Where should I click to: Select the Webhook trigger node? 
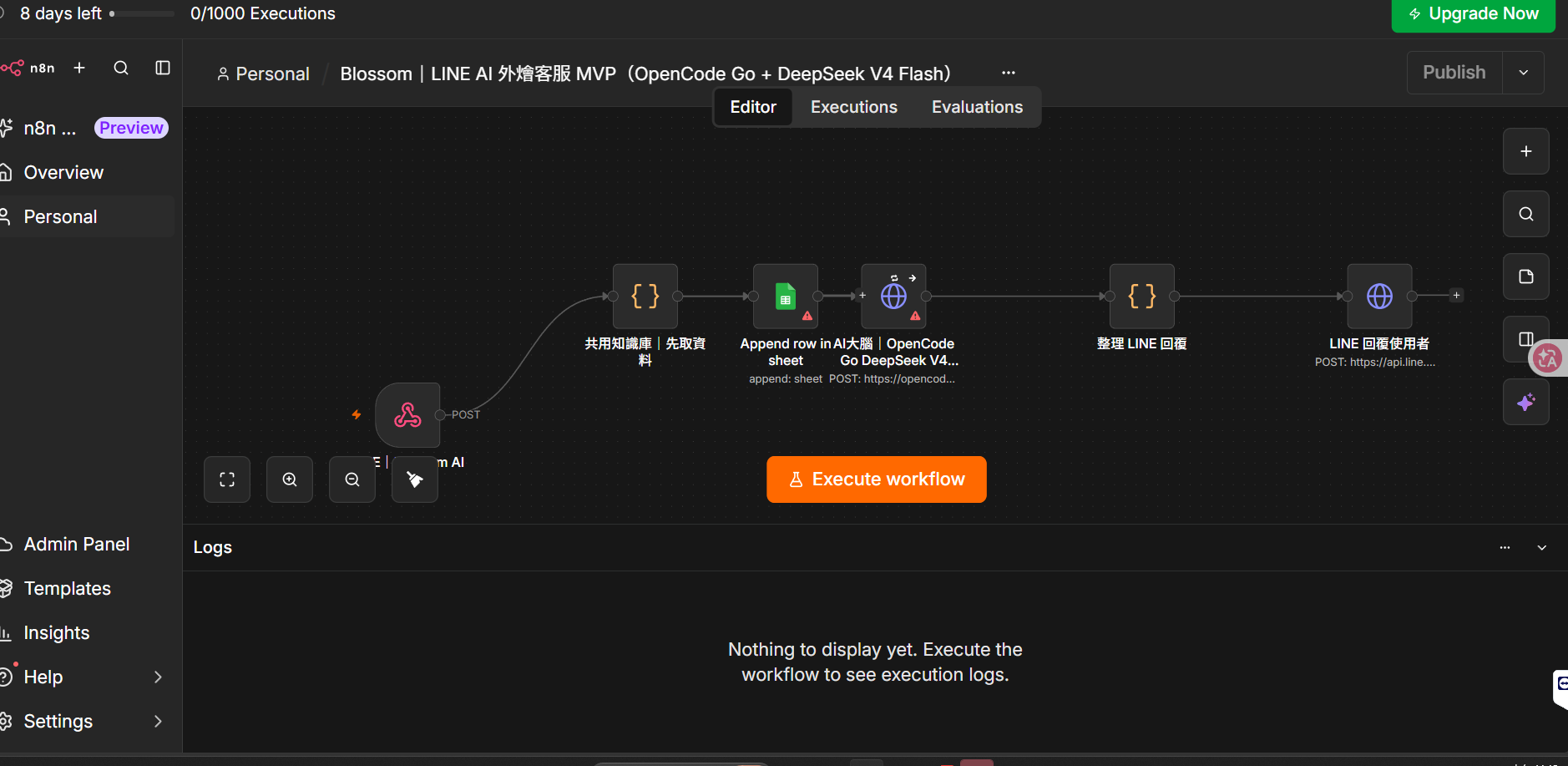coord(407,415)
